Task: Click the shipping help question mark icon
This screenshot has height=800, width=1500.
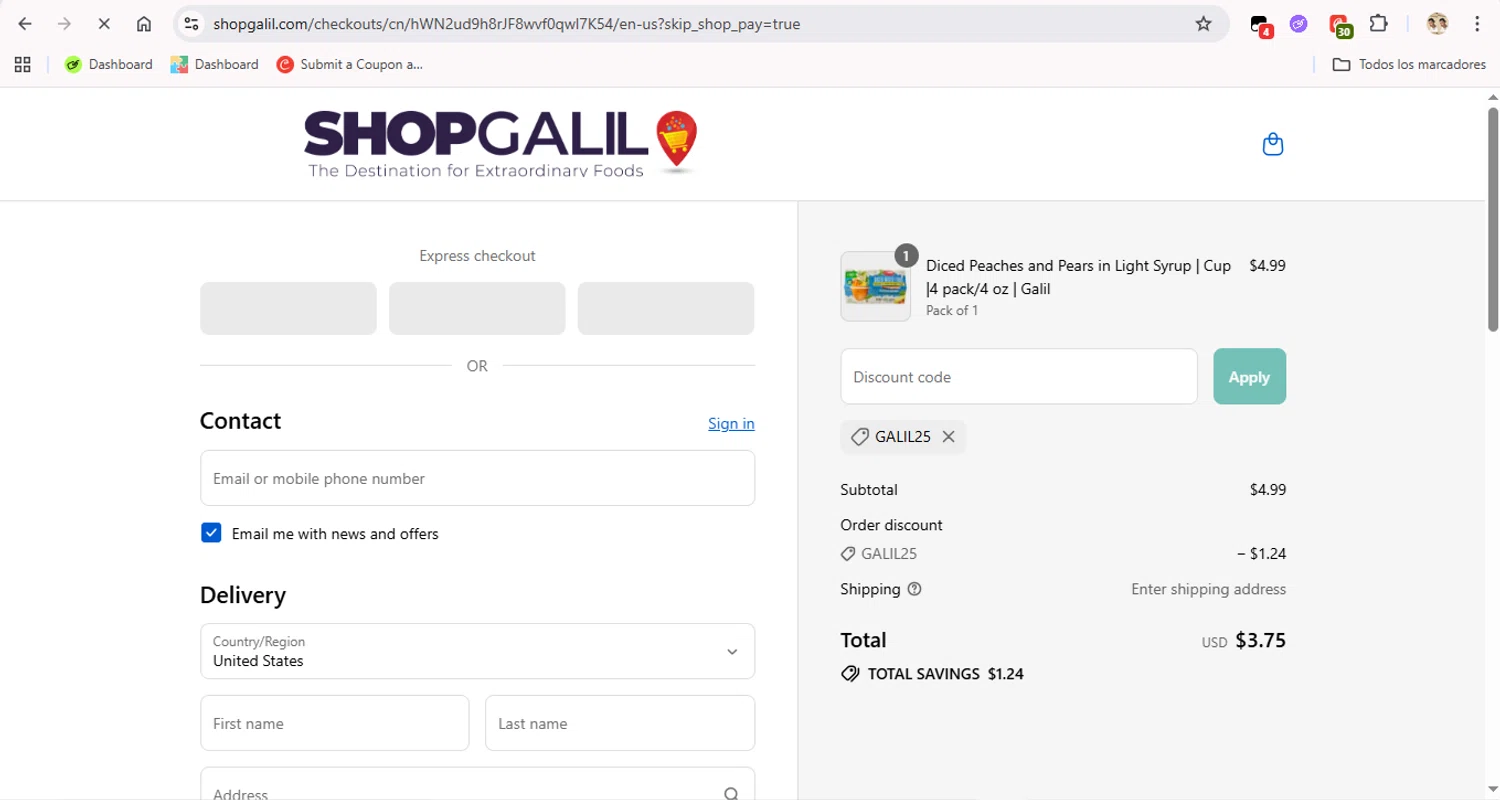Action: coord(914,589)
